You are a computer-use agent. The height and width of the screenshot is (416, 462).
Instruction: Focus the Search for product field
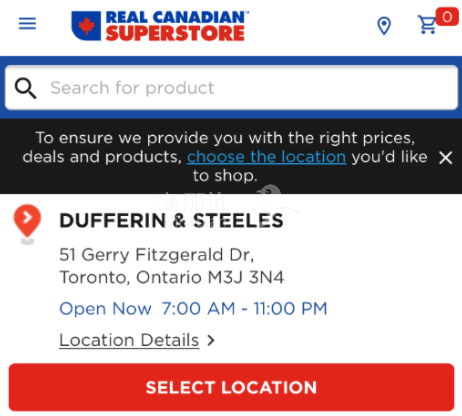[x=231, y=88]
